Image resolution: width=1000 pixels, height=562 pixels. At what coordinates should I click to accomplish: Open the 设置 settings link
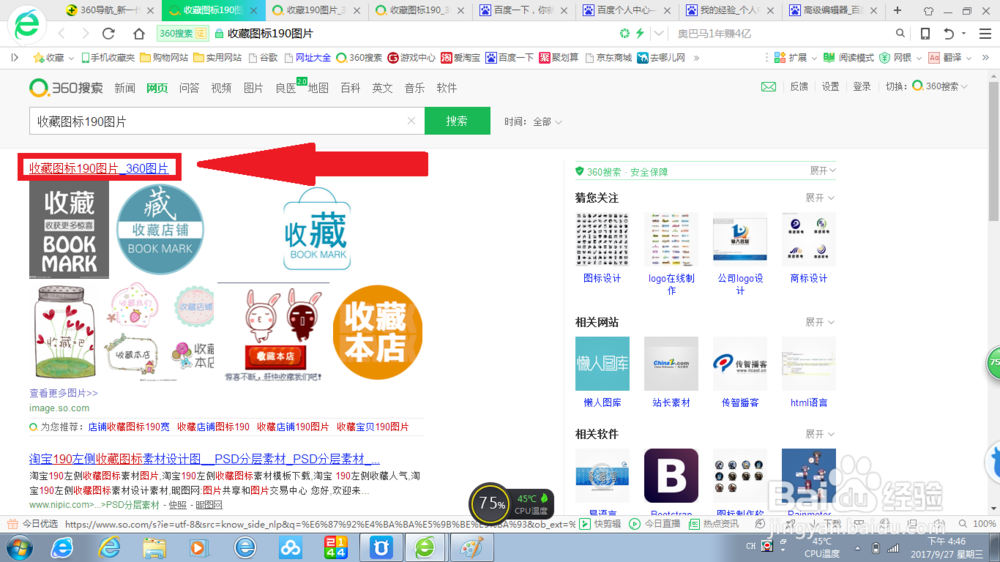(x=830, y=87)
